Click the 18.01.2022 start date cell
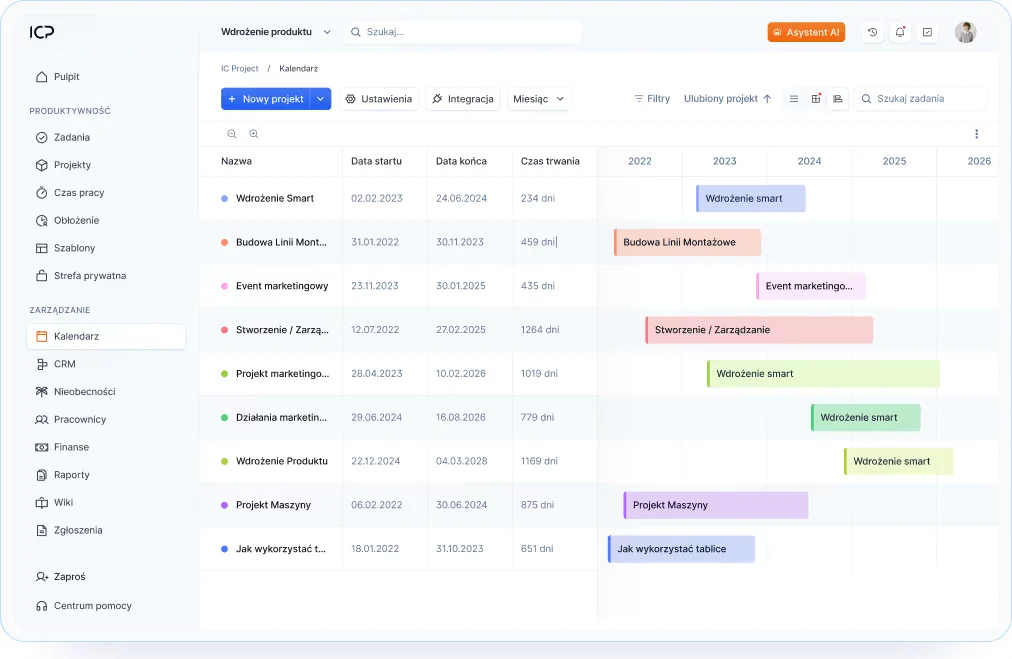 click(375, 549)
